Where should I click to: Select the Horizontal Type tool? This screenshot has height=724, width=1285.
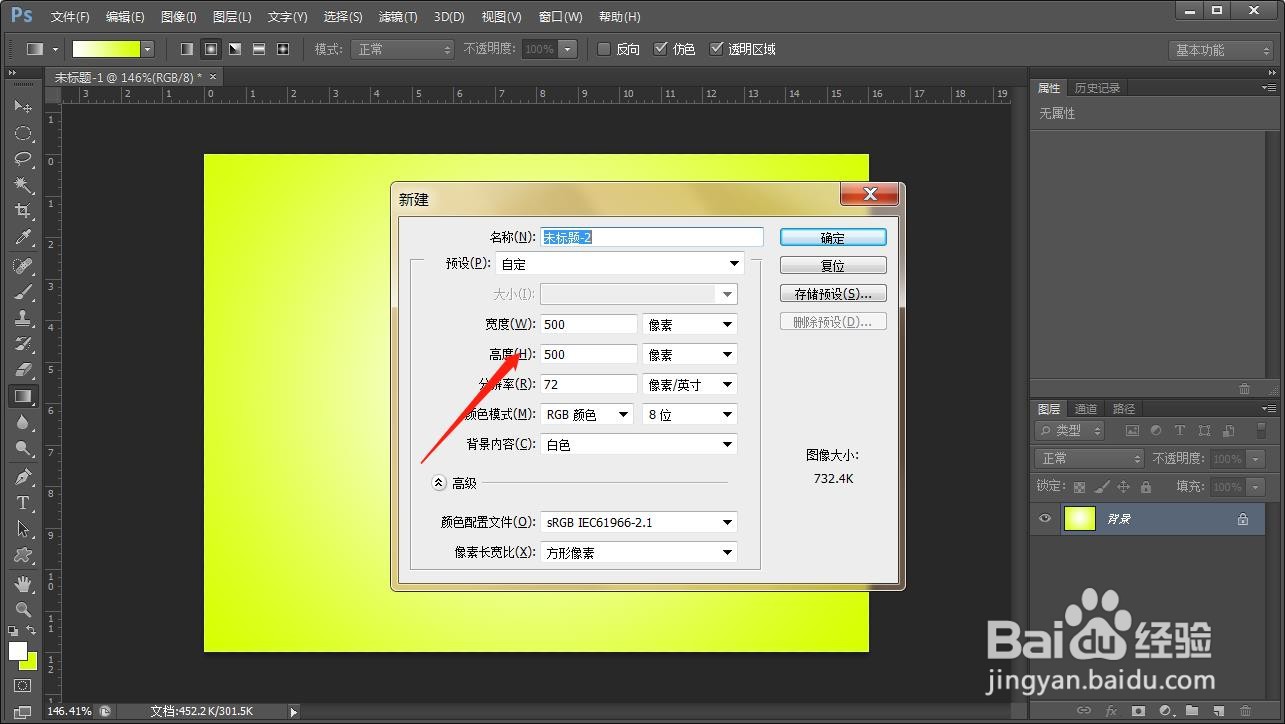click(22, 503)
